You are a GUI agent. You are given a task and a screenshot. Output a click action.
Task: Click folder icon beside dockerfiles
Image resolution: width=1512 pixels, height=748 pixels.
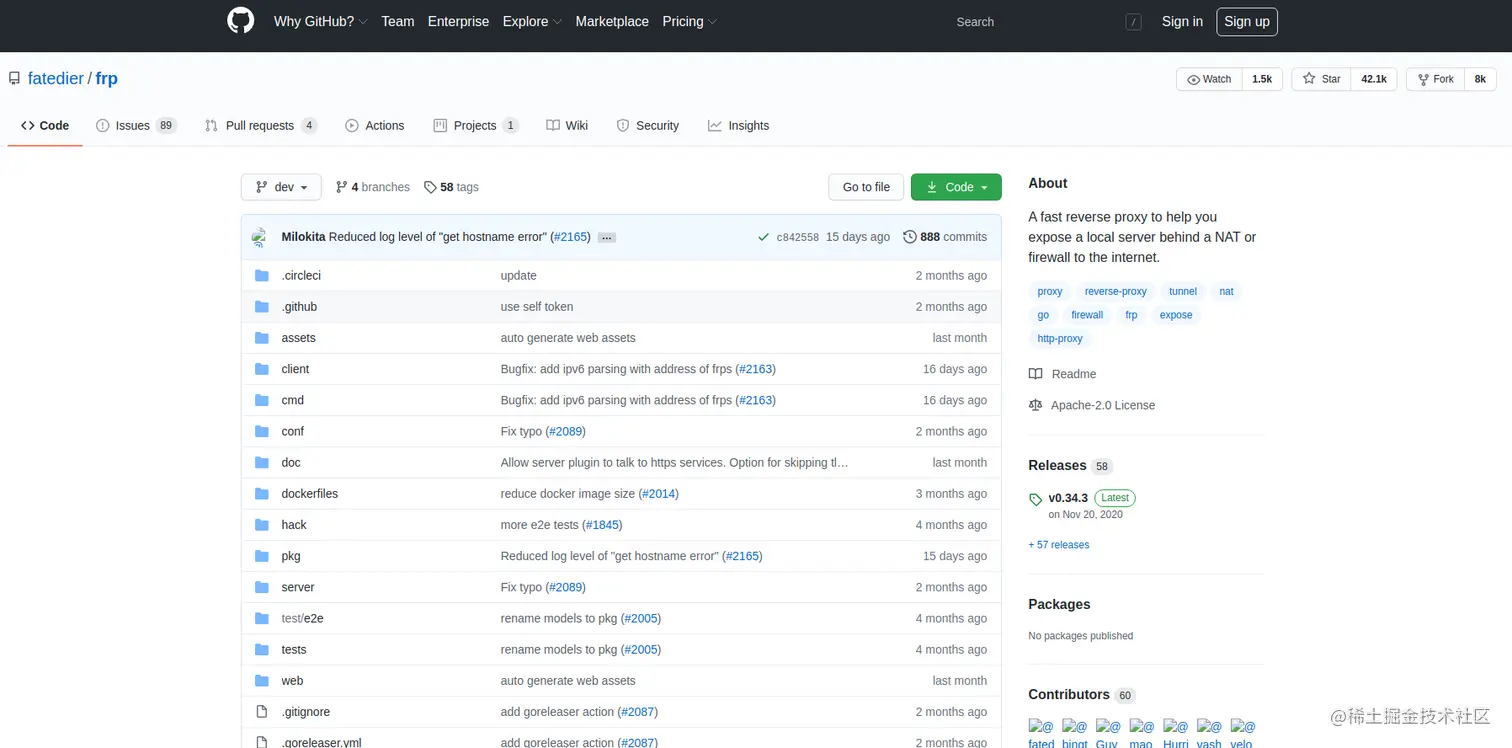[x=262, y=494]
